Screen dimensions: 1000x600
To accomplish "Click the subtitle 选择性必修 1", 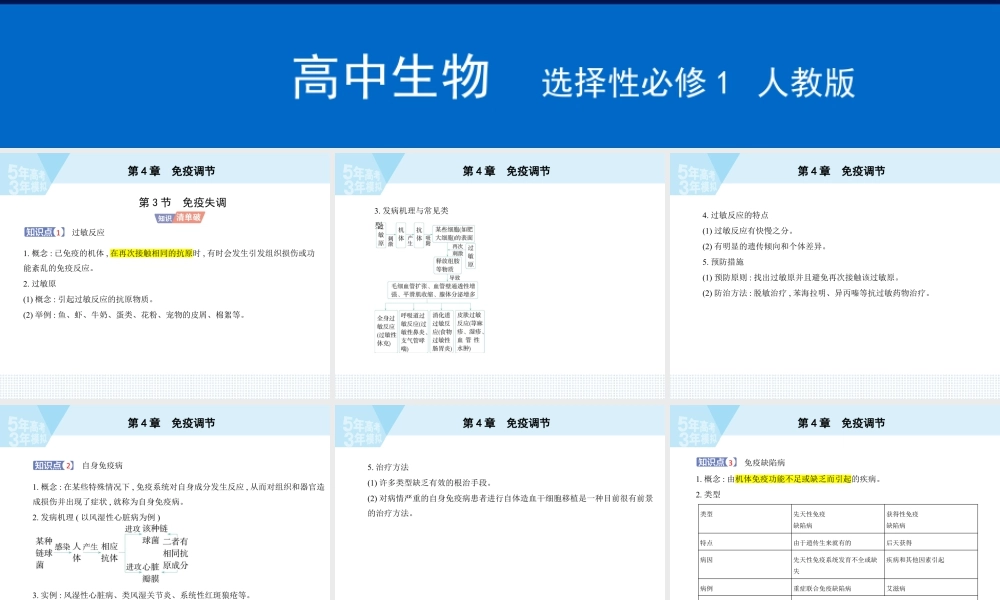I will pyautogui.click(x=635, y=83).
